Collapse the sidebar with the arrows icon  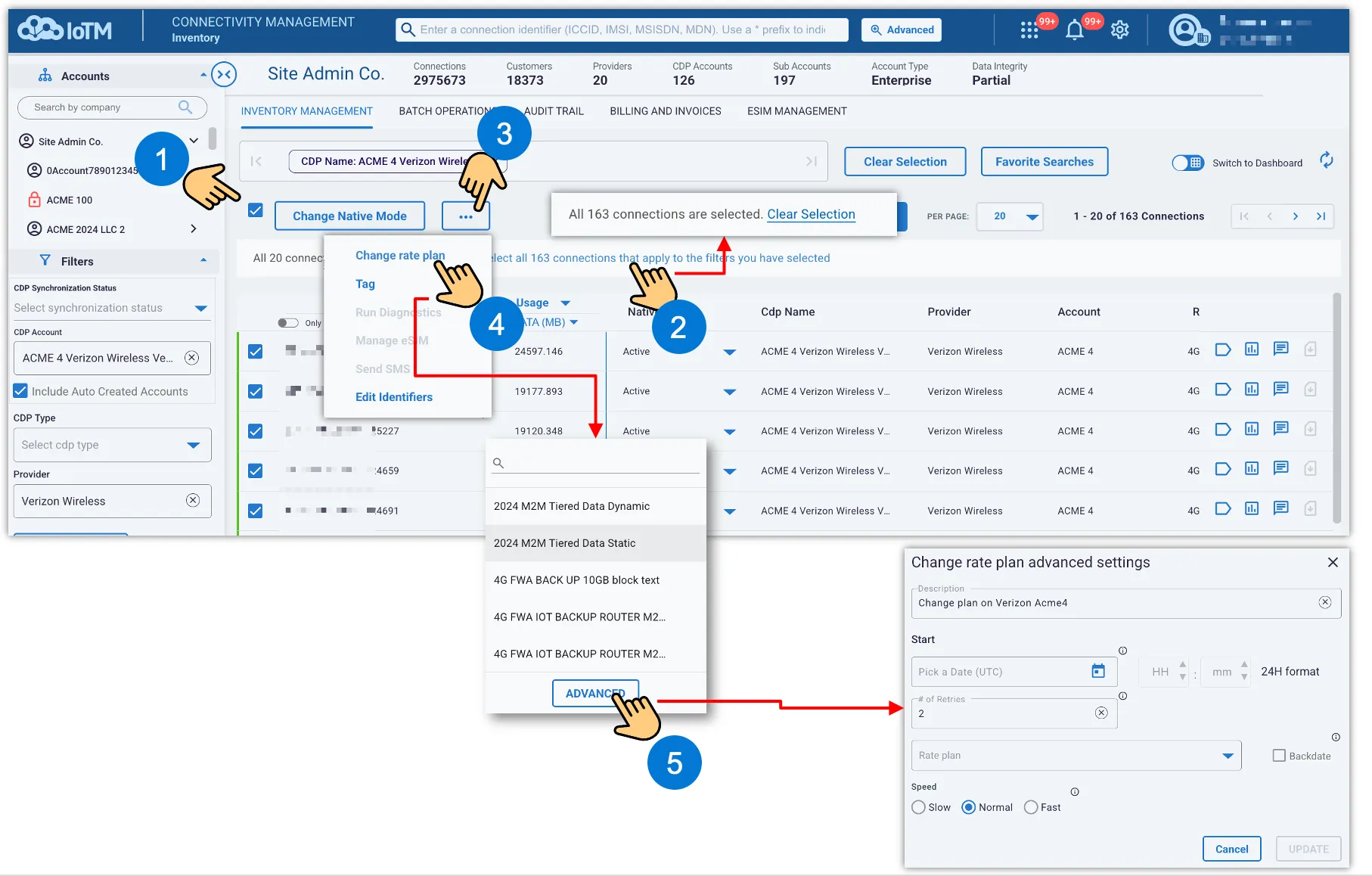[x=224, y=74]
